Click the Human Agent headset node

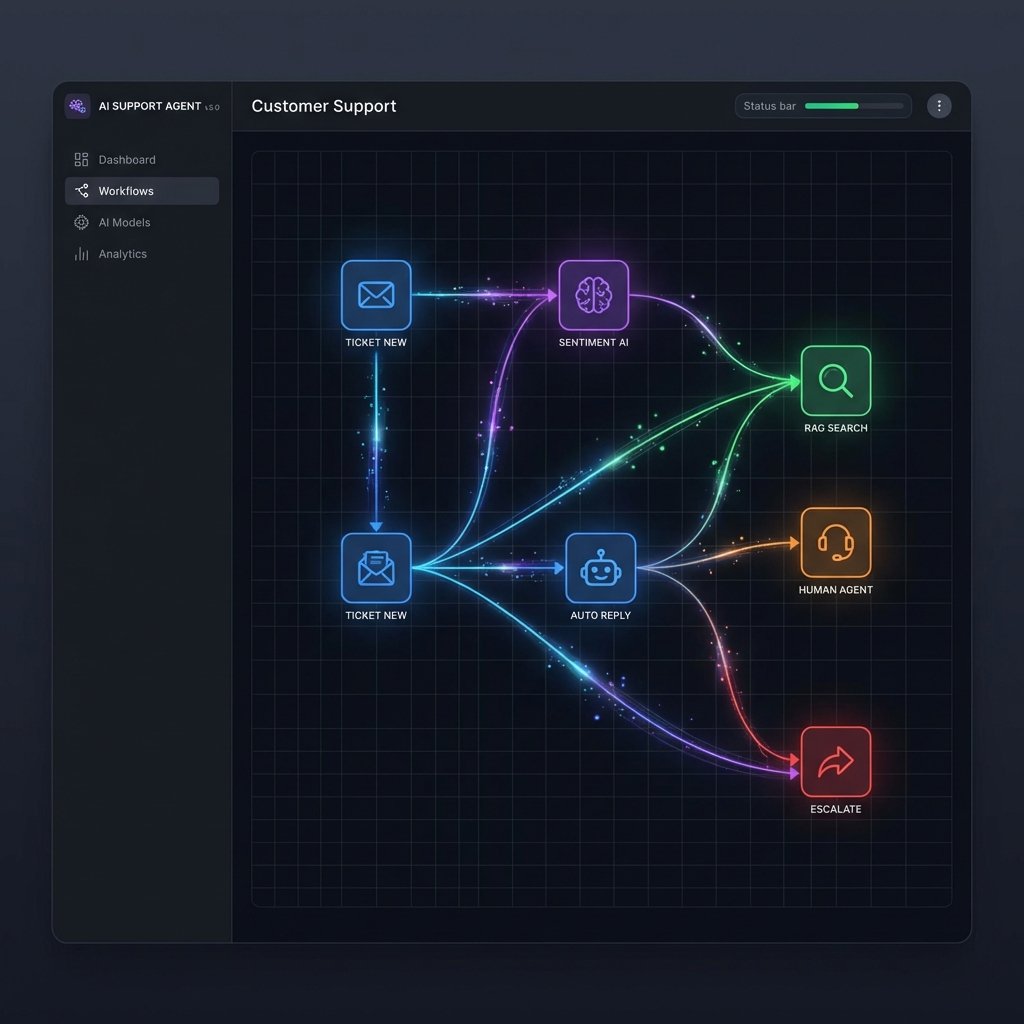click(836, 543)
